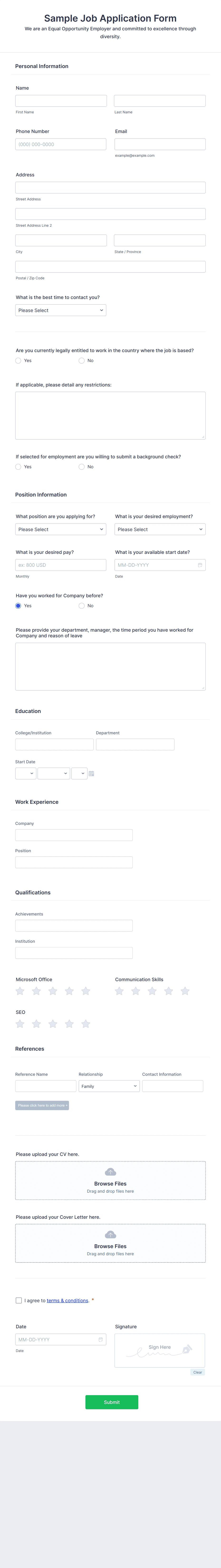The height and width of the screenshot is (1568, 221).
Task: Select No for worked for Company before
Action: click(81, 606)
